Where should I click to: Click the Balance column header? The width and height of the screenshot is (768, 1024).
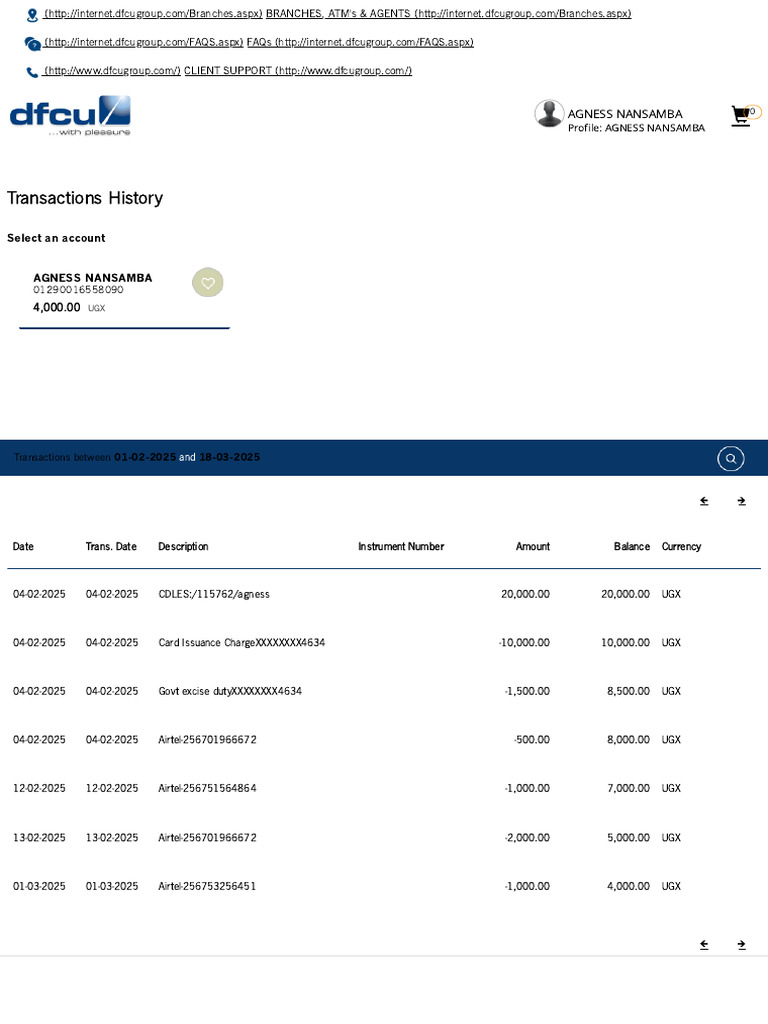pyautogui.click(x=632, y=547)
